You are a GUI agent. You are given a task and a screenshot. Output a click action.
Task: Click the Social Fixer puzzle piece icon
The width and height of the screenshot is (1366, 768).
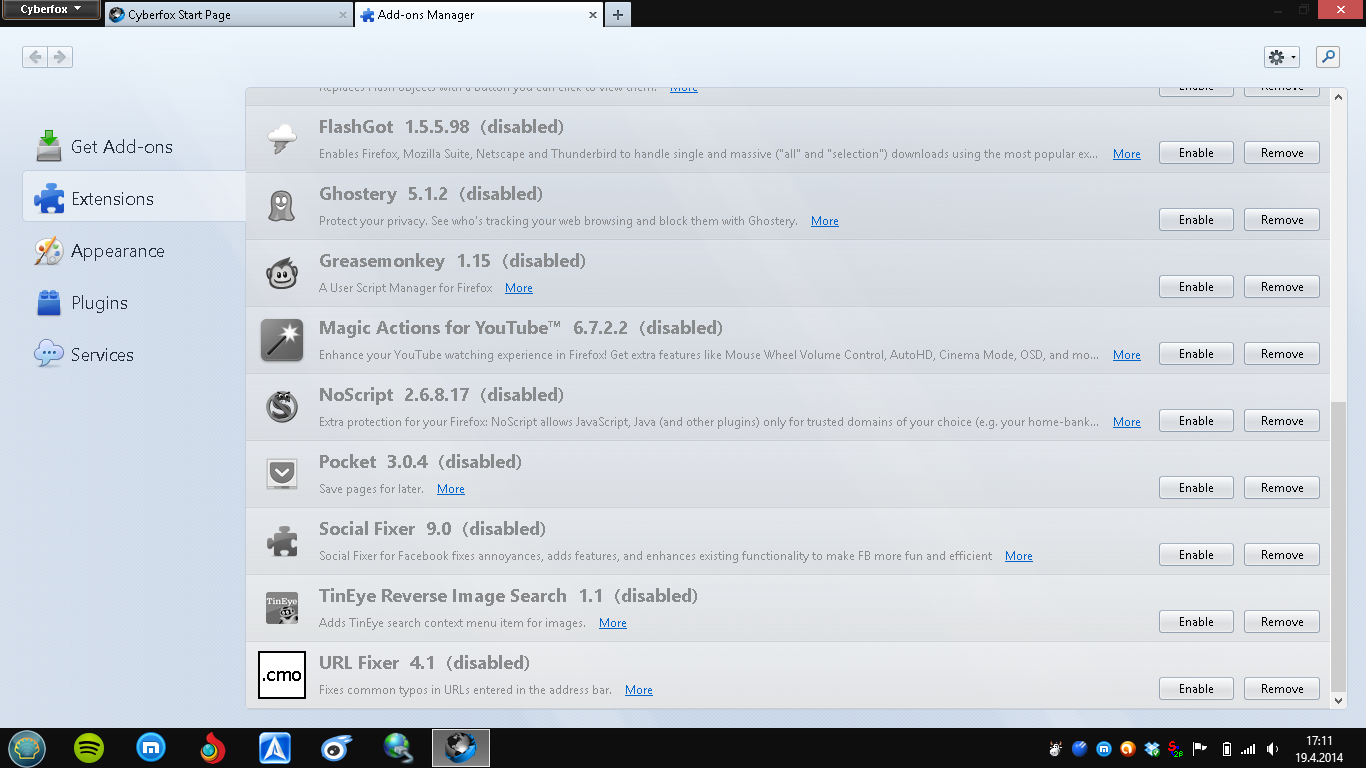coord(282,541)
